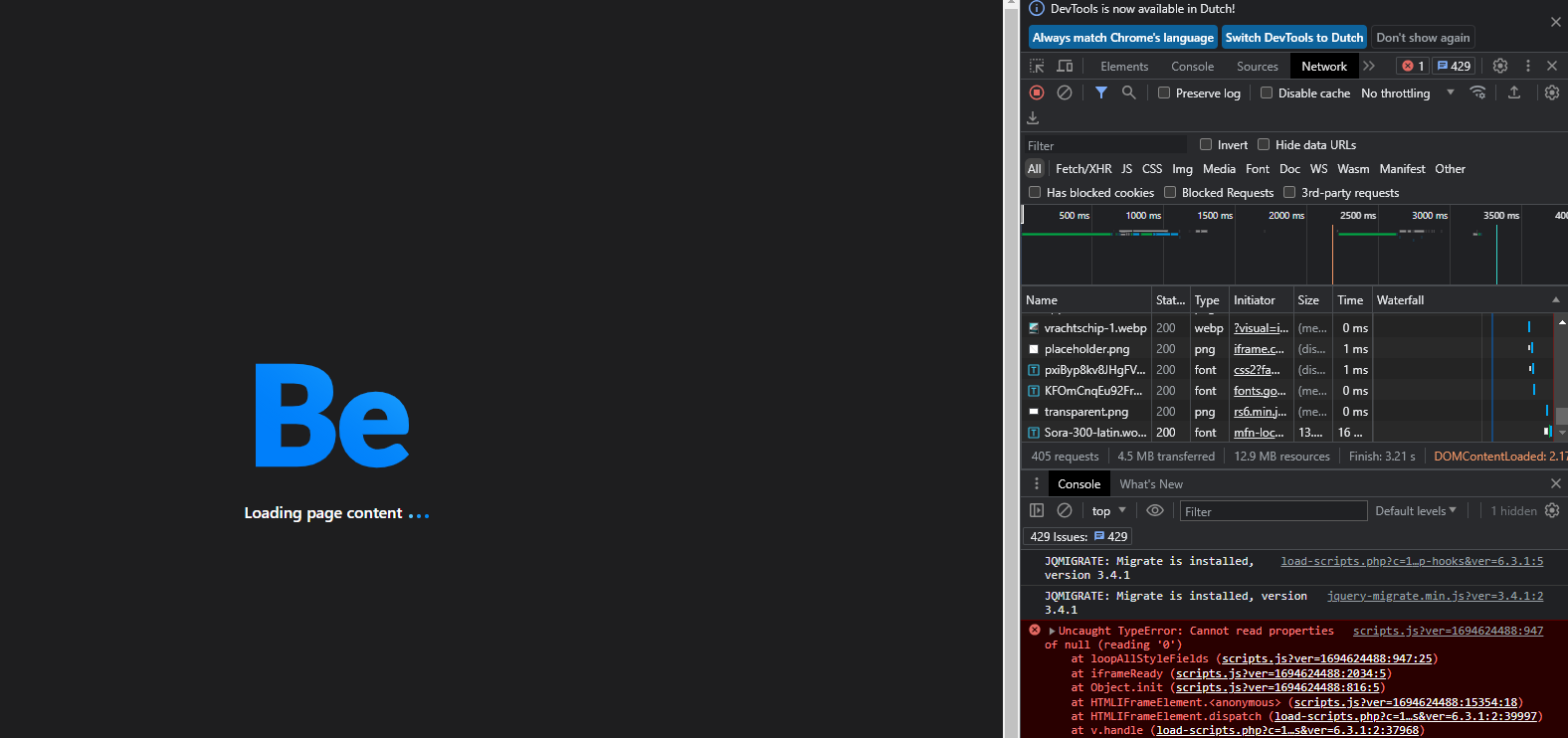Click Always match Chrome's language
This screenshot has height=738, width=1568.
1123,37
